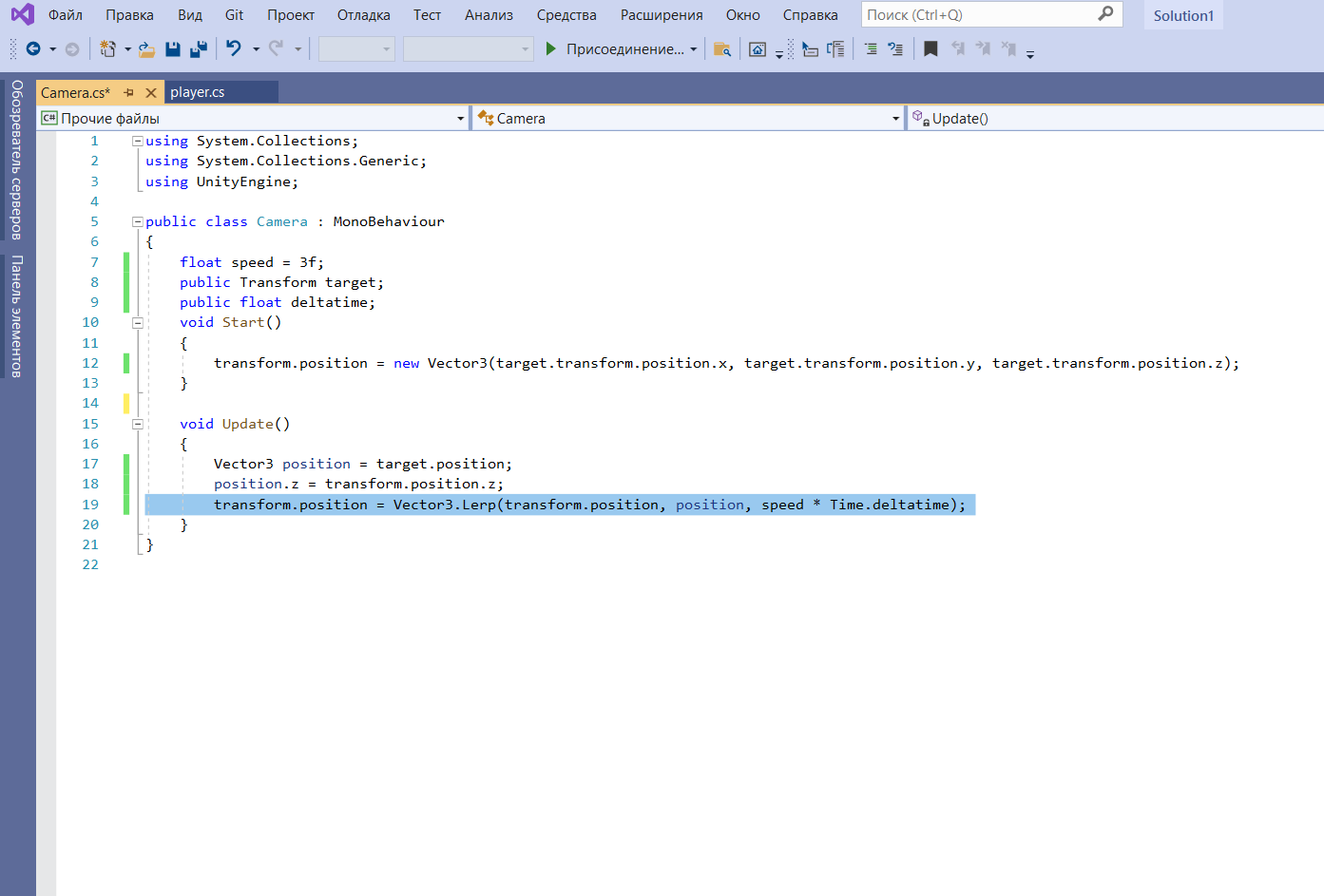1324x896 pixels.
Task: Pin the Camera.cs tab
Action: [129, 92]
